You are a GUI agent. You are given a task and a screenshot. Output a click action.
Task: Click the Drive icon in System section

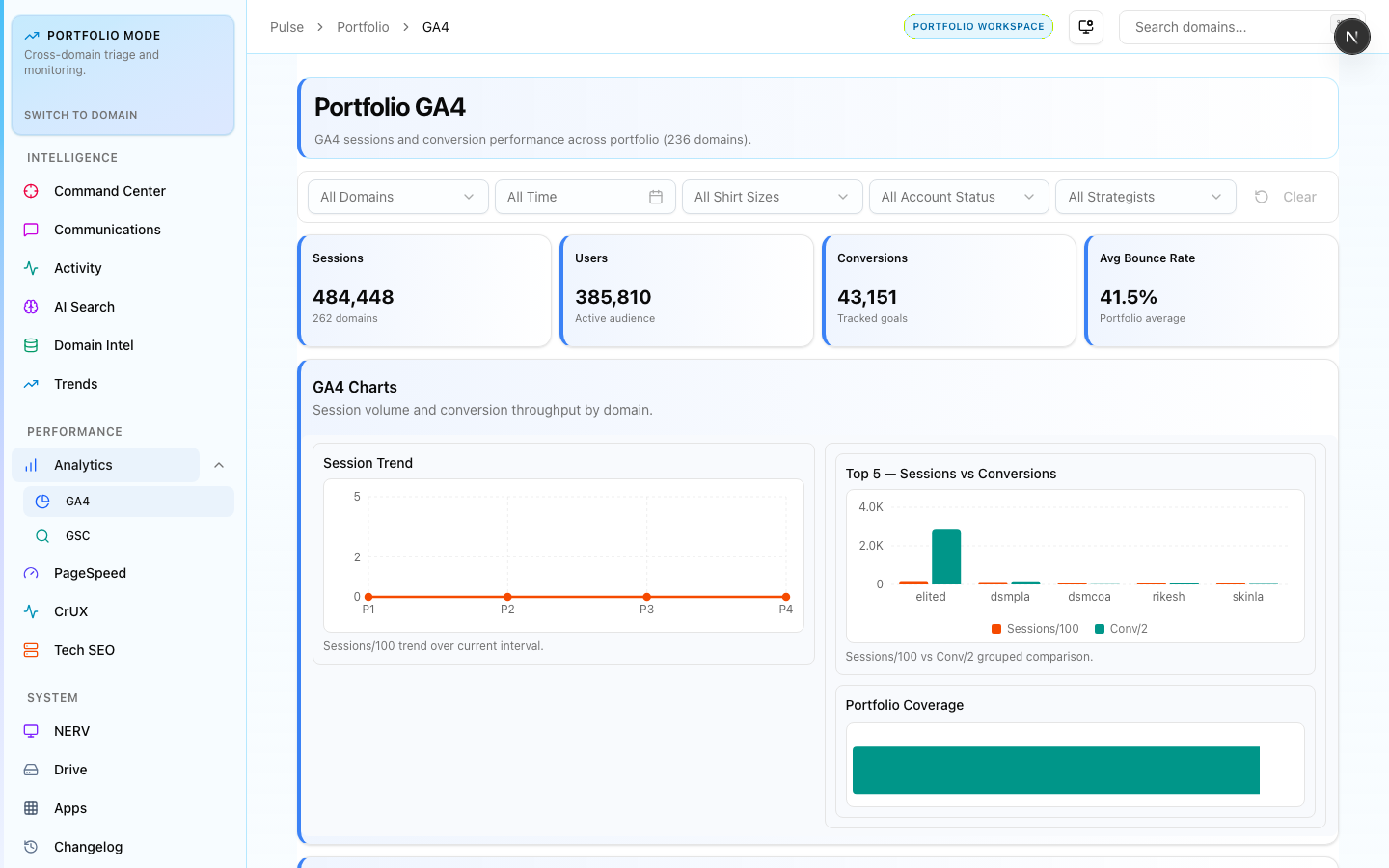pos(31,770)
